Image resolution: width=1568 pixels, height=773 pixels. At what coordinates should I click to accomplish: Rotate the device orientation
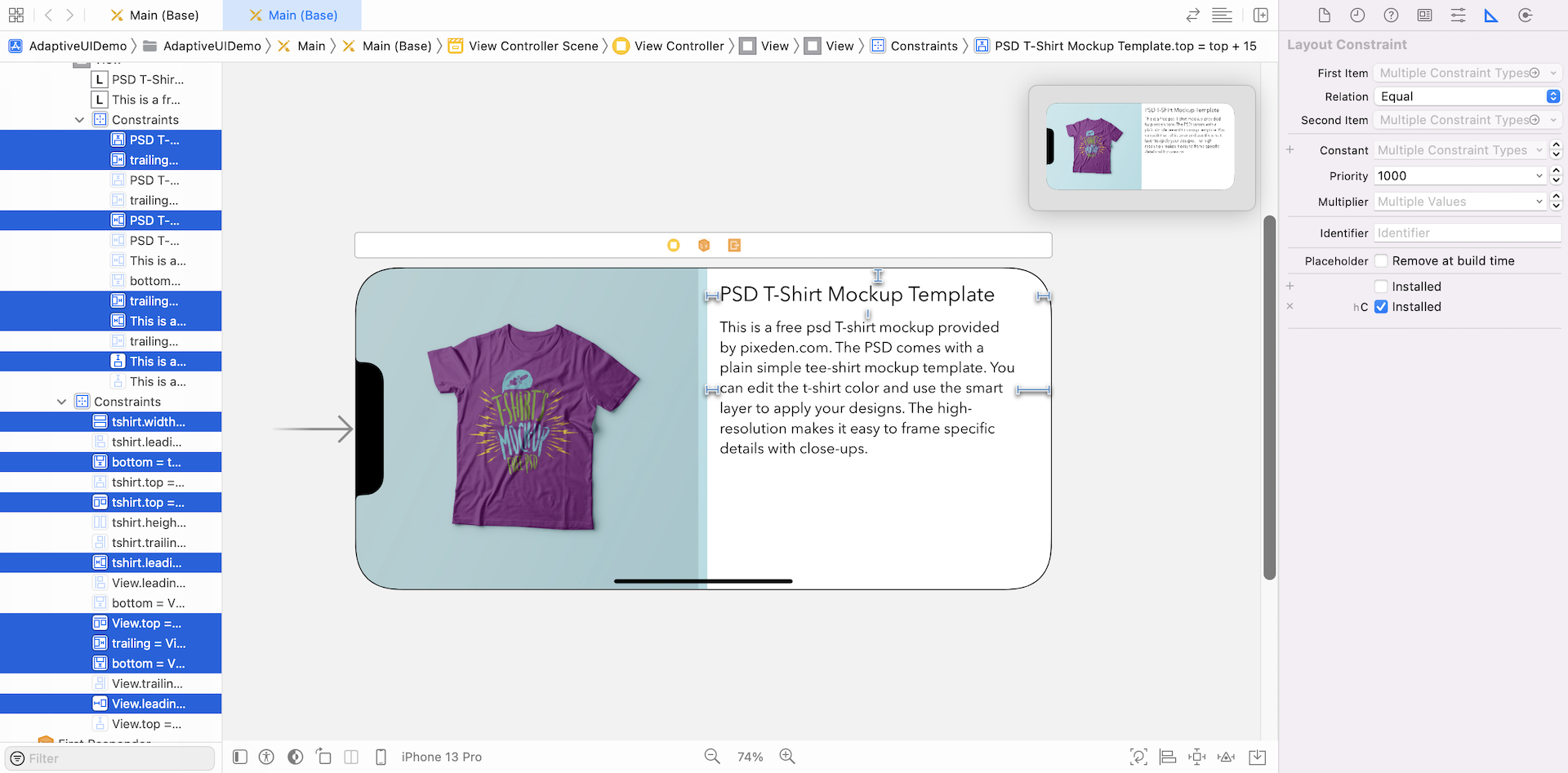click(x=324, y=757)
